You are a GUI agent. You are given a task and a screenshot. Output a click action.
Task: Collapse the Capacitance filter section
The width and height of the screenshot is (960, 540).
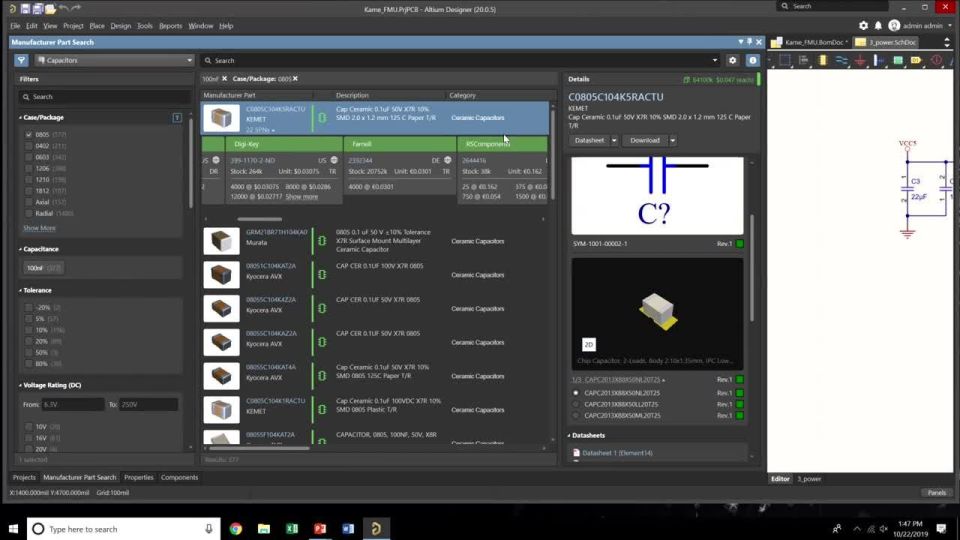(20, 249)
